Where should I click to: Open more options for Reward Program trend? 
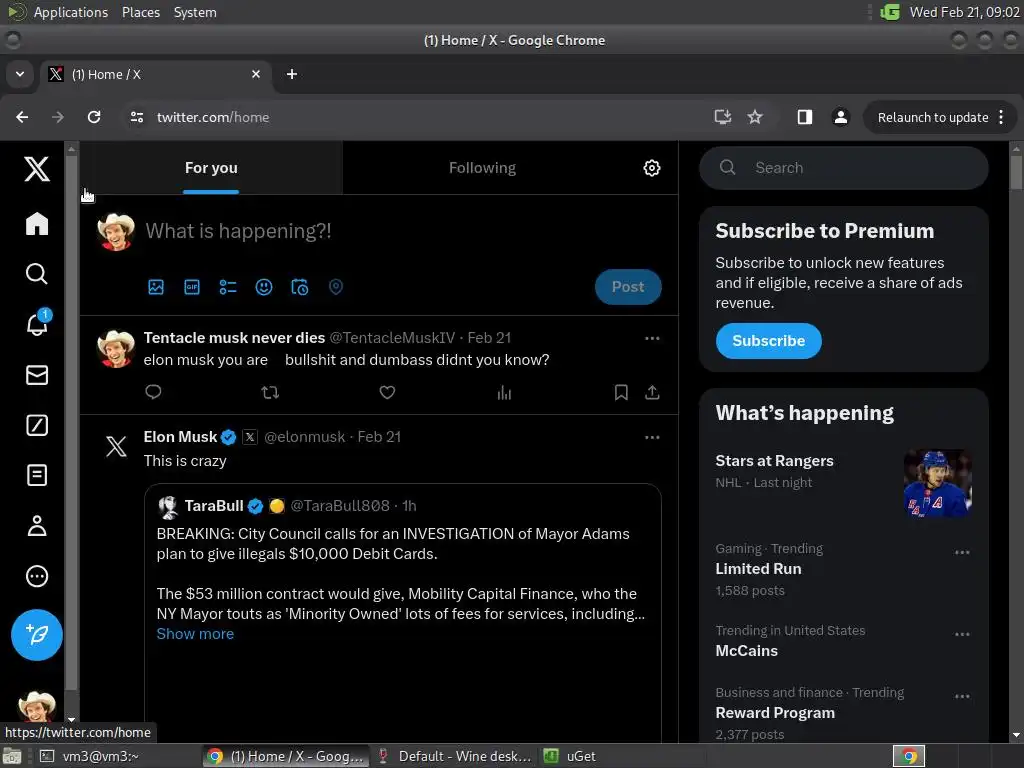(x=962, y=696)
